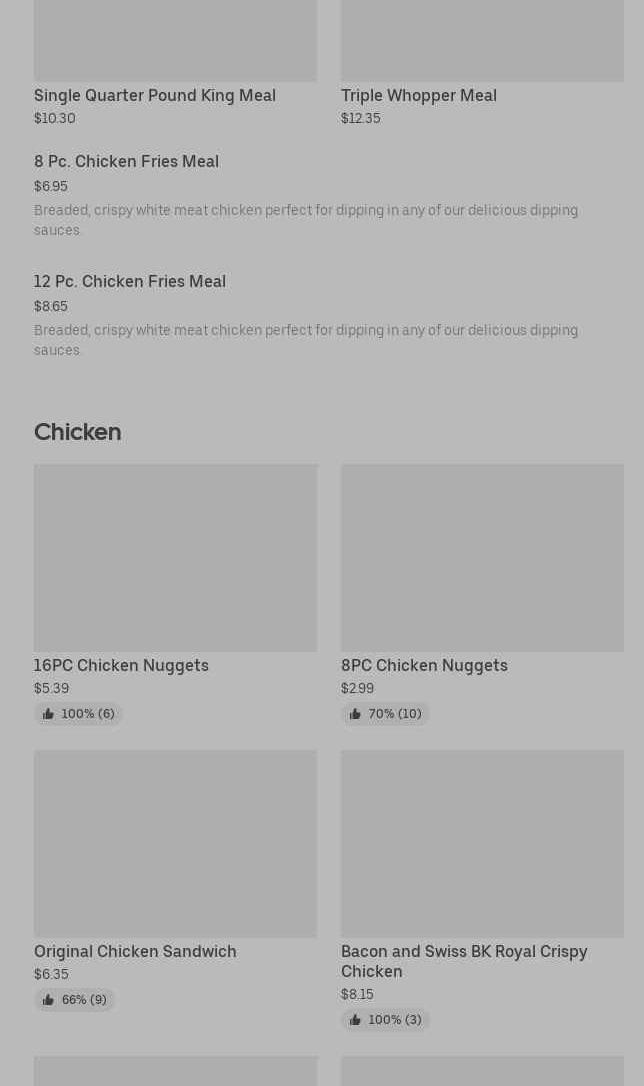Click thumbs-up icon under Original Chicken Sandwich

pos(48,1000)
